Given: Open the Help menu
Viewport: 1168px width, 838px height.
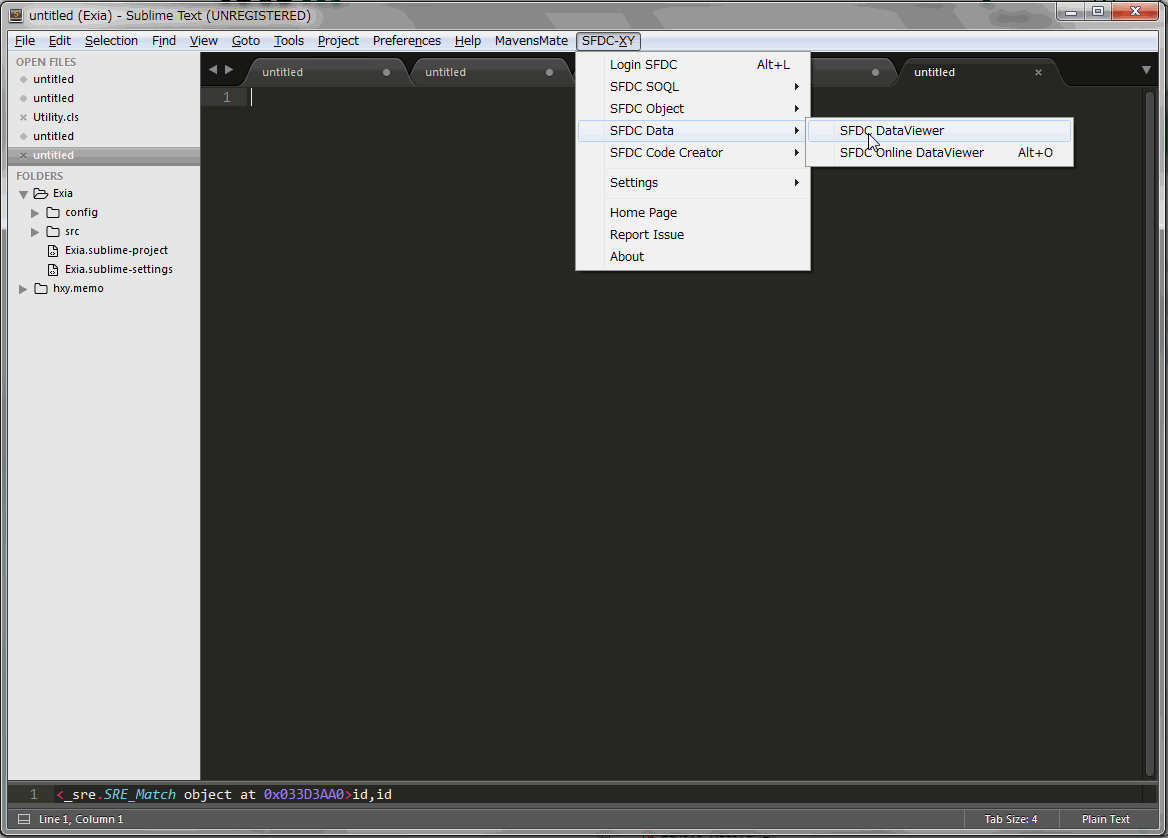Looking at the screenshot, I should pos(468,41).
